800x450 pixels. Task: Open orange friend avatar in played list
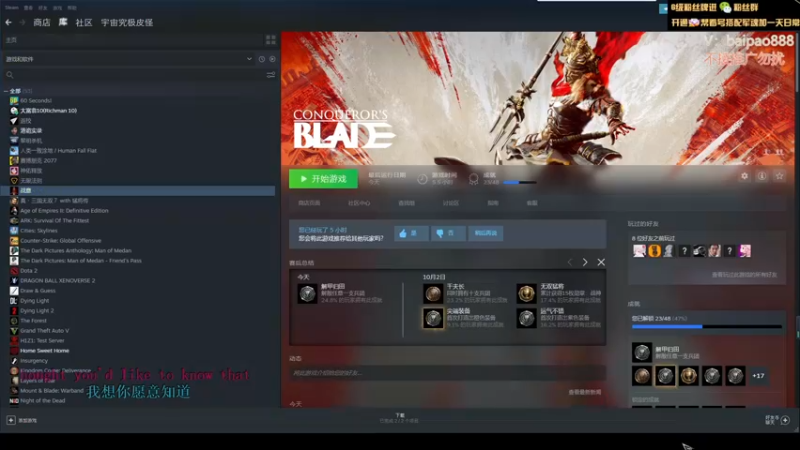[655, 251]
